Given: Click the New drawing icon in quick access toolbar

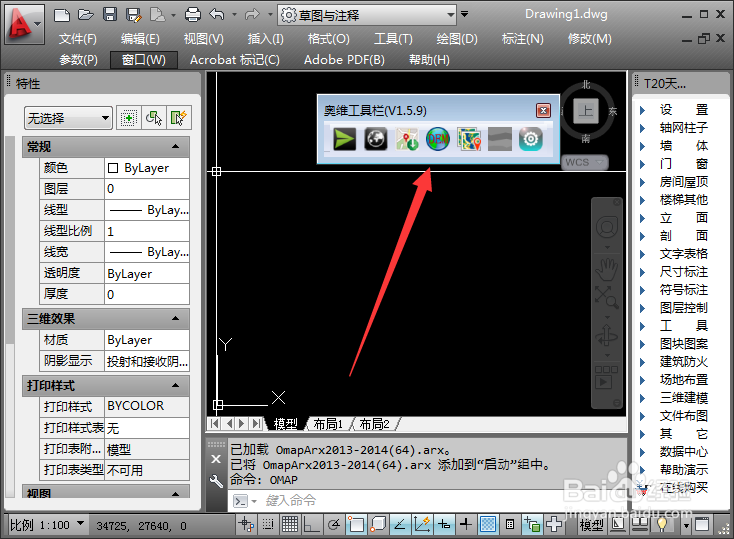Looking at the screenshot, I should pyautogui.click(x=62, y=15).
